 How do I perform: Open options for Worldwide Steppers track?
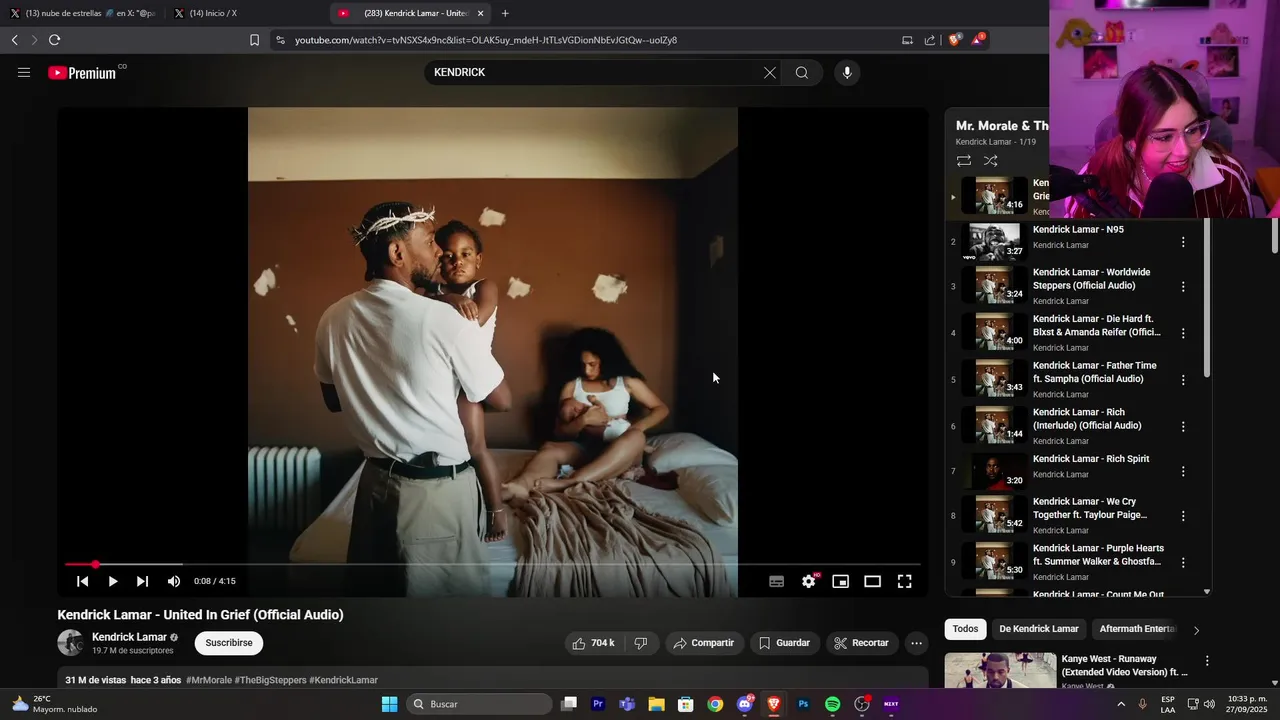tap(1183, 286)
